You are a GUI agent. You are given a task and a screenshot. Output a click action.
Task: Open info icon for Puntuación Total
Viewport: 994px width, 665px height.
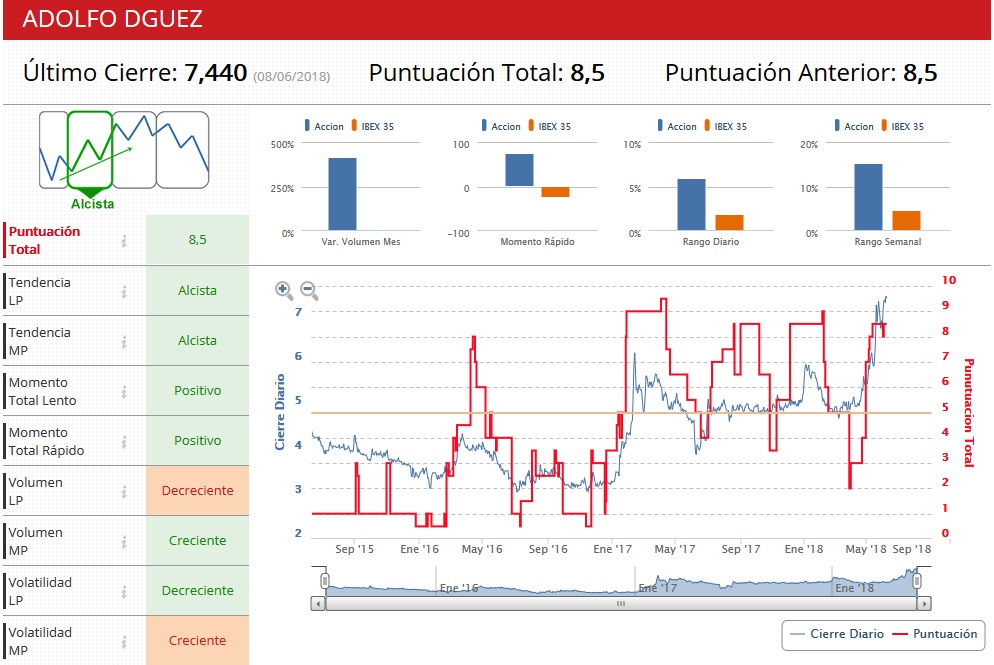click(124, 240)
